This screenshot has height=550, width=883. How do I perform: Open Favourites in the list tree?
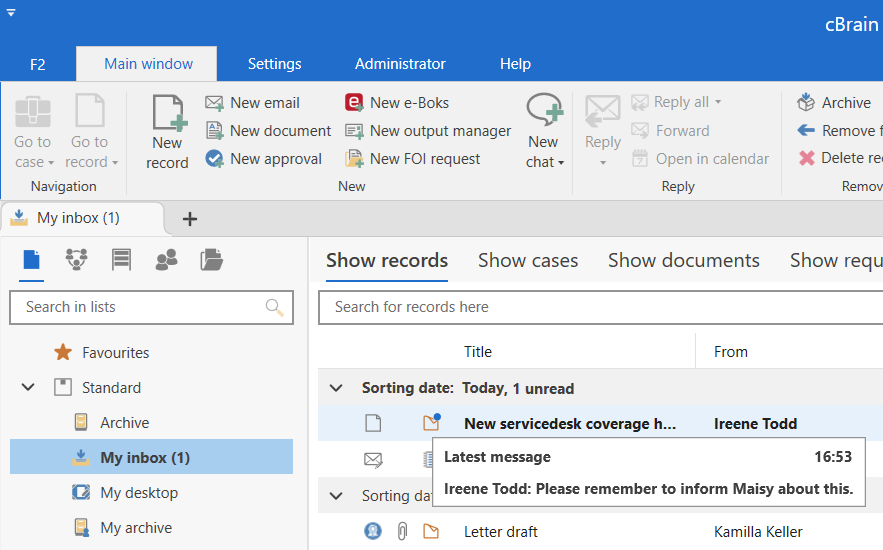click(115, 353)
